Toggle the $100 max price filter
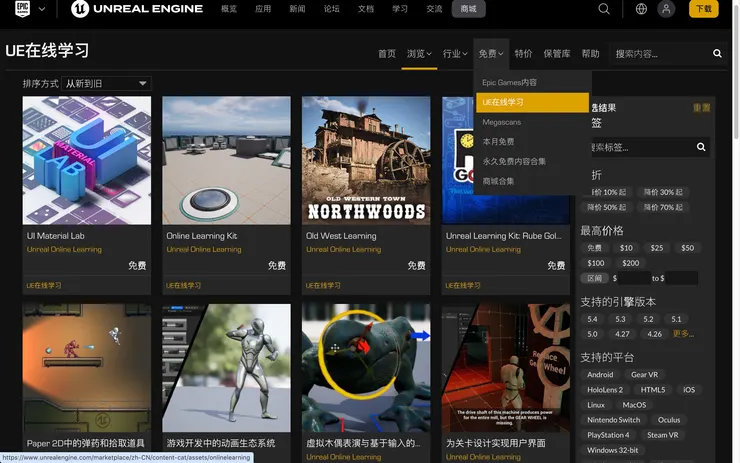The height and width of the screenshot is (463, 740). 596,263
